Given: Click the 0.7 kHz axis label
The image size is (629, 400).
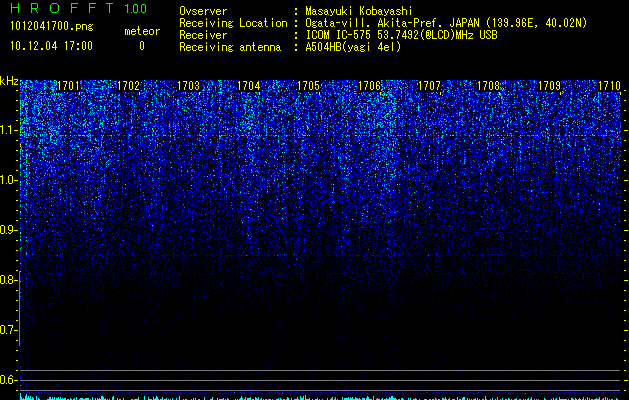Looking at the screenshot, I should coord(8,330).
